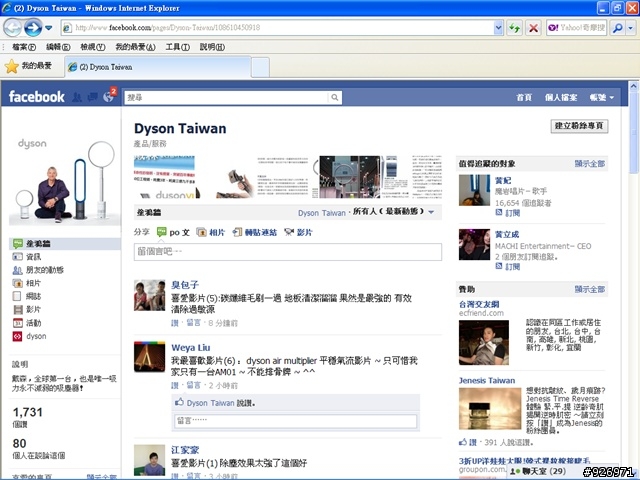This screenshot has width=640, height=480.
Task: Open 臭包子 profile name link
Action: [x=185, y=284]
